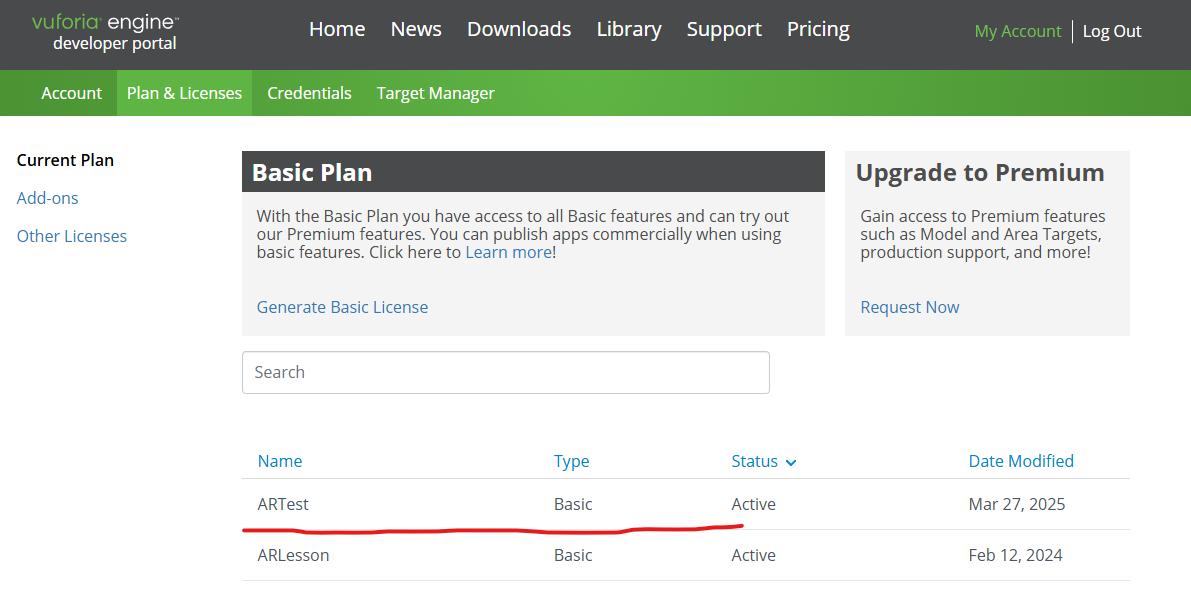Open Add-ons in the sidebar
Screen dimensions: 1191x616
tap(47, 198)
